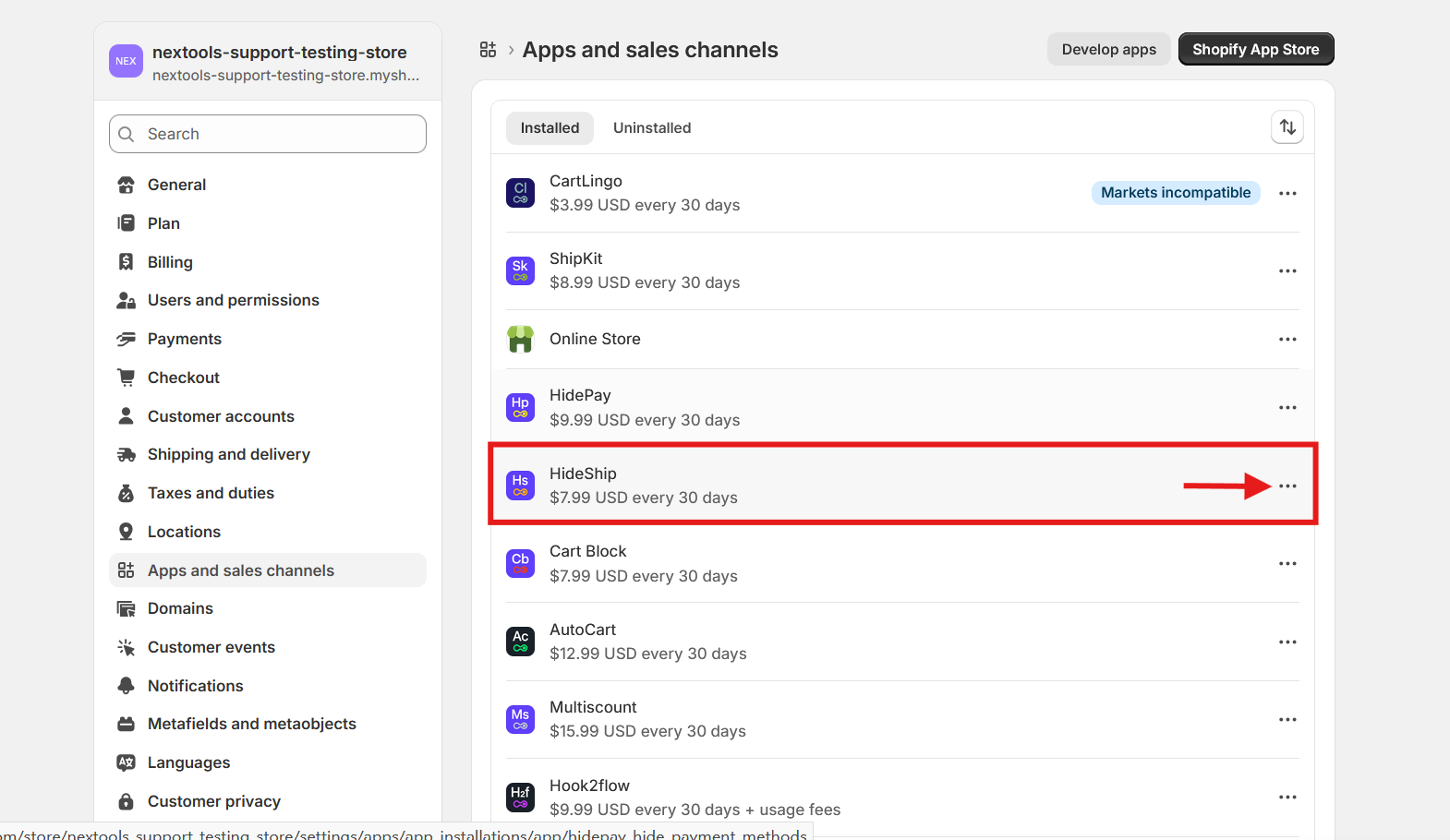Click the breadcrumb settings grid icon
This screenshot has height=840, width=1450.
[488, 50]
